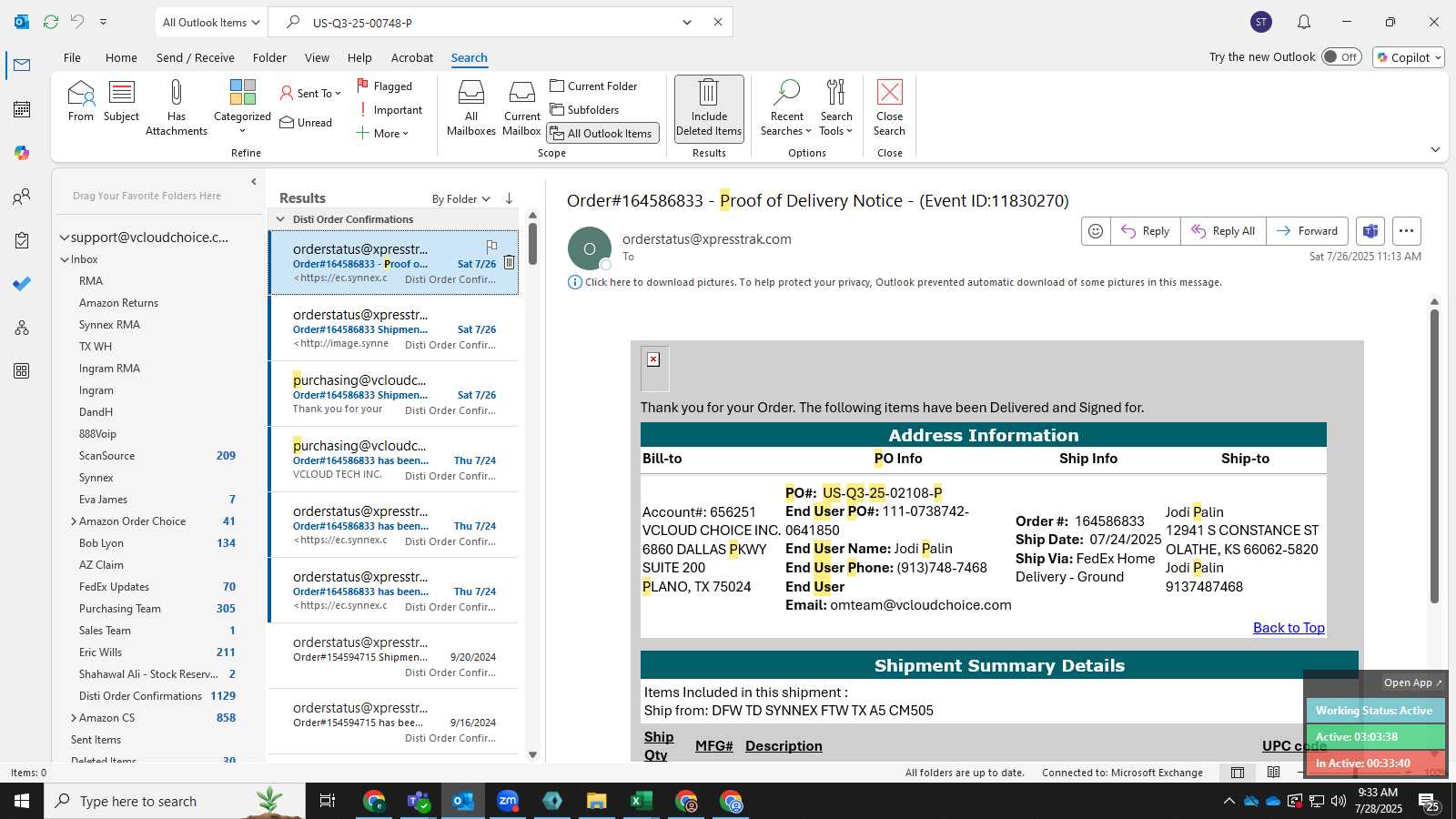Viewport: 1456px width, 819px height.
Task: Forward the email
Action: pos(1307,231)
